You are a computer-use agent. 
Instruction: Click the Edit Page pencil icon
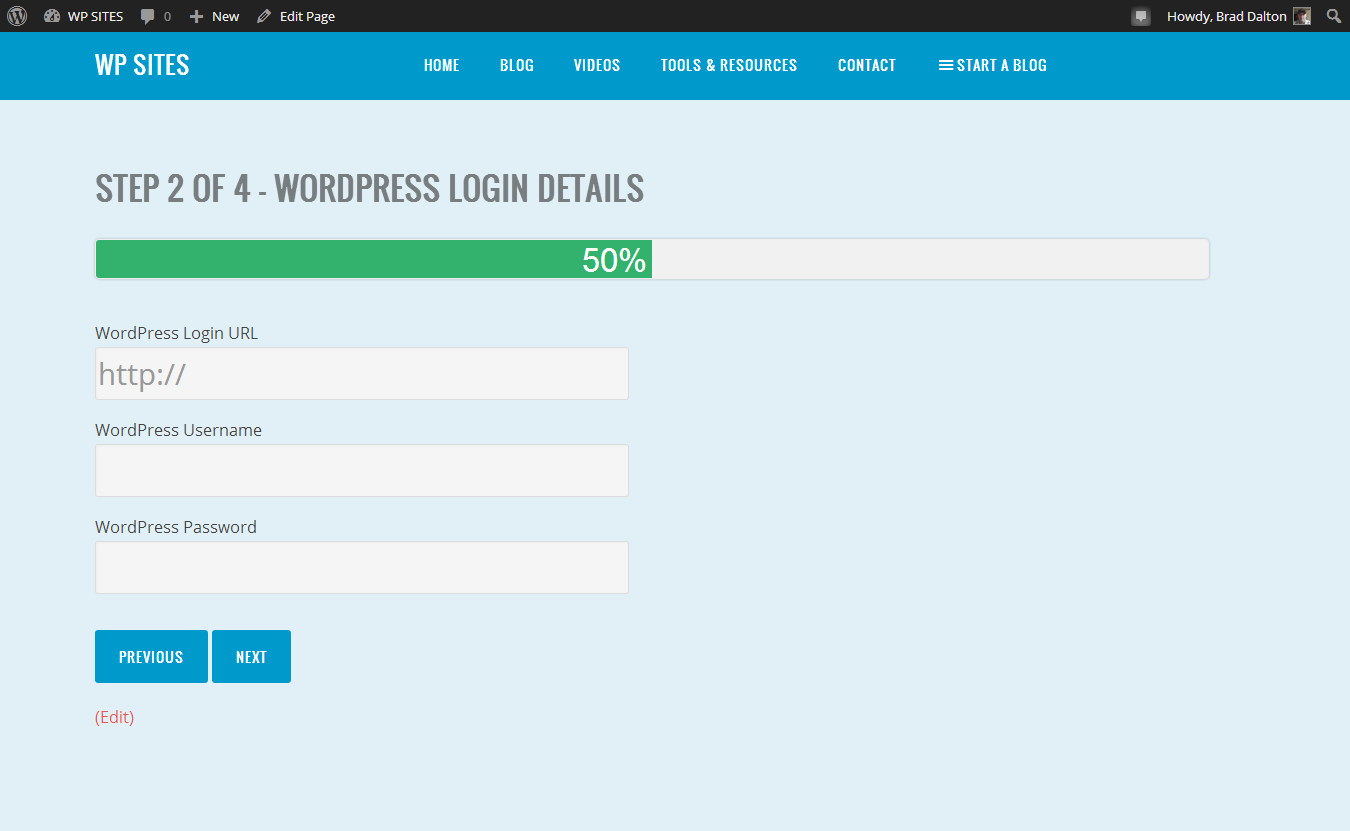[264, 16]
